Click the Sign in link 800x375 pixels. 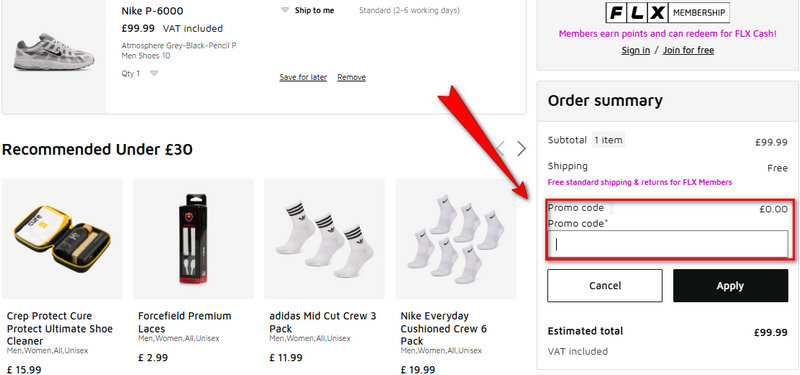coord(636,50)
